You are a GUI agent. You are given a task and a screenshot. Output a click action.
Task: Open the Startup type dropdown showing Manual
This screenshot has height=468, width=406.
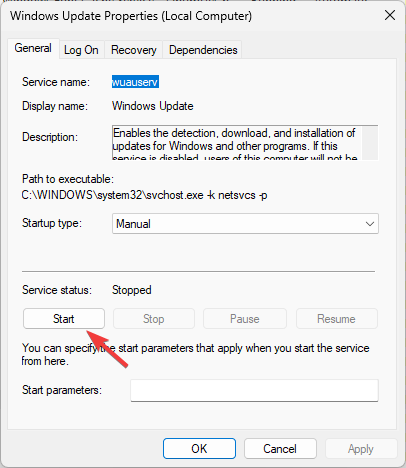pos(245,224)
